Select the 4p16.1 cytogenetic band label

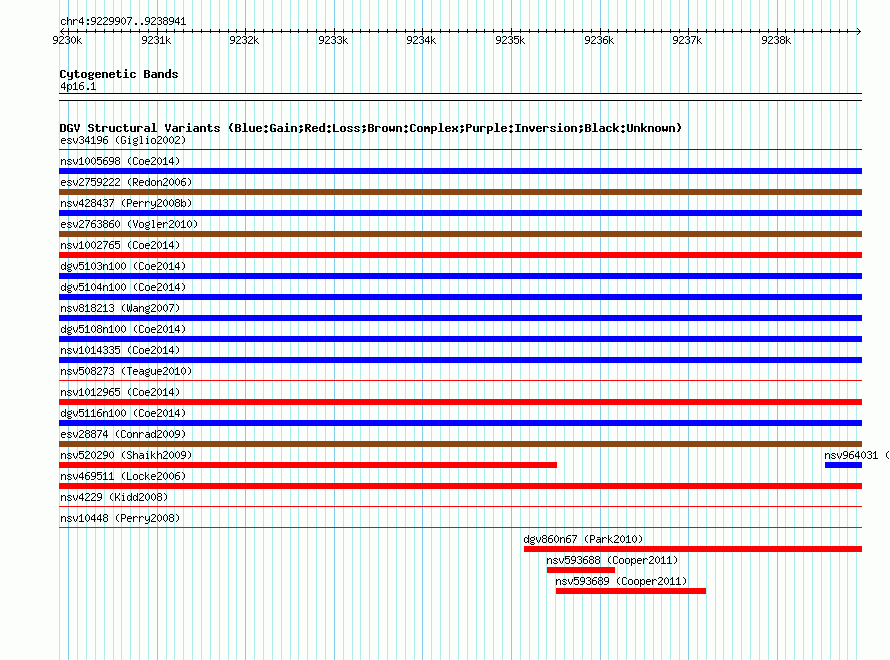tap(78, 87)
